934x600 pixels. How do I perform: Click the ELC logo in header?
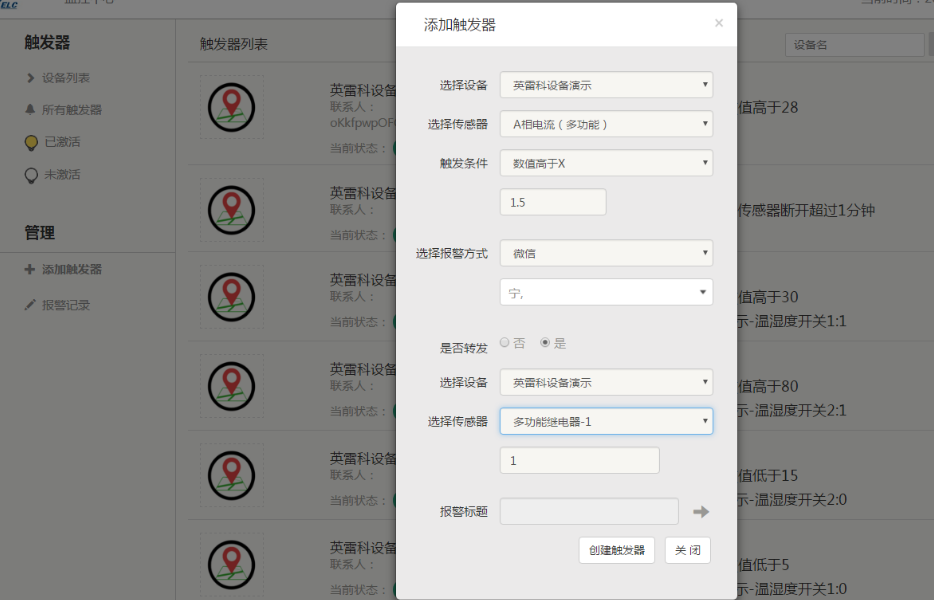[10, 5]
